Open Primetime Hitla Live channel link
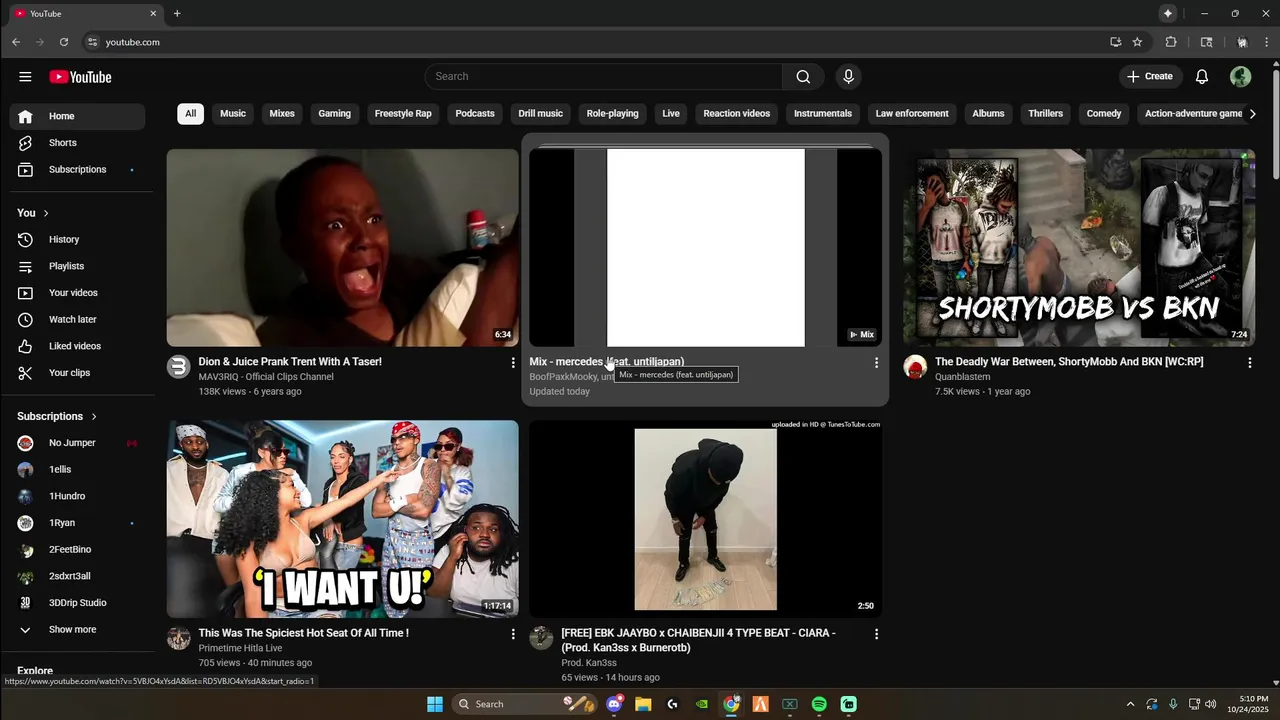The height and width of the screenshot is (720, 1280). tap(240, 648)
